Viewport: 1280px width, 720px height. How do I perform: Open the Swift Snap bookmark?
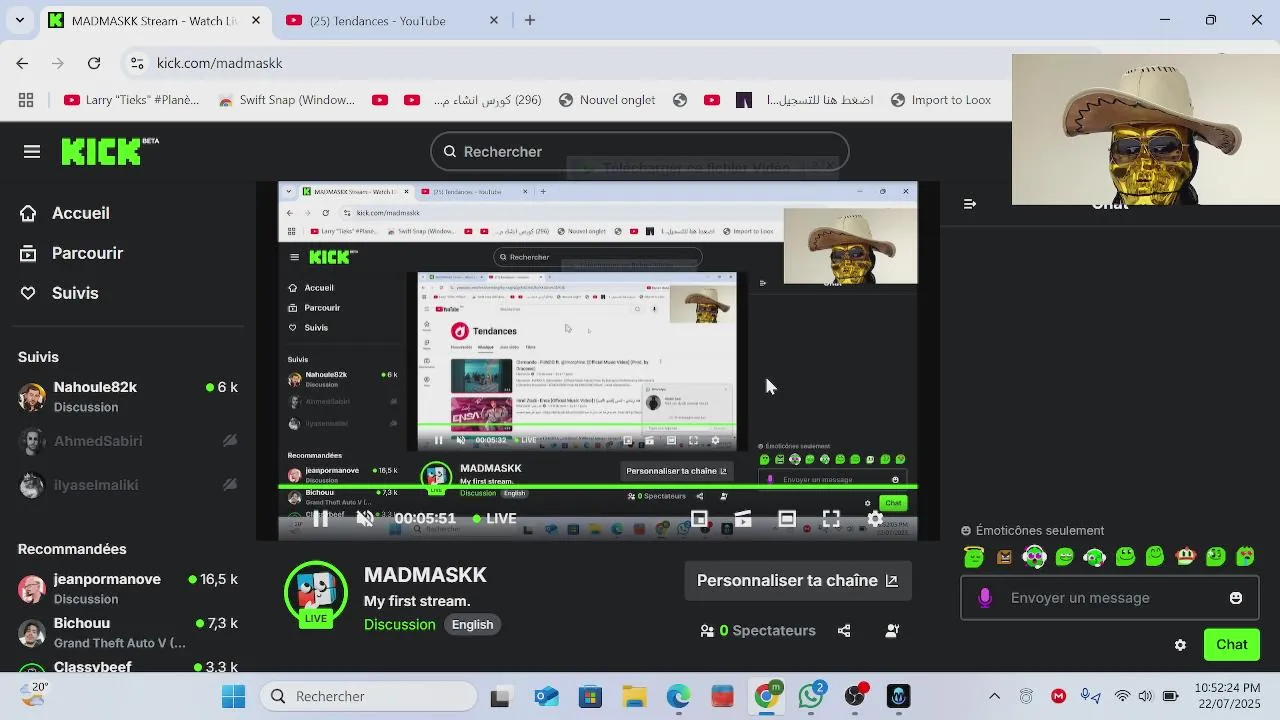pos(287,100)
